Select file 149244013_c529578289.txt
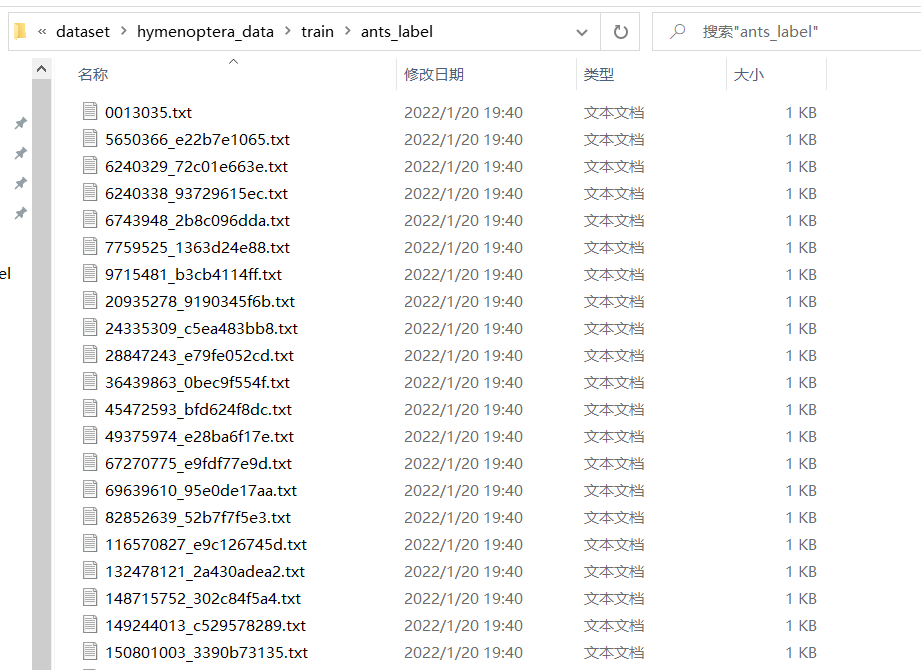 pos(205,626)
